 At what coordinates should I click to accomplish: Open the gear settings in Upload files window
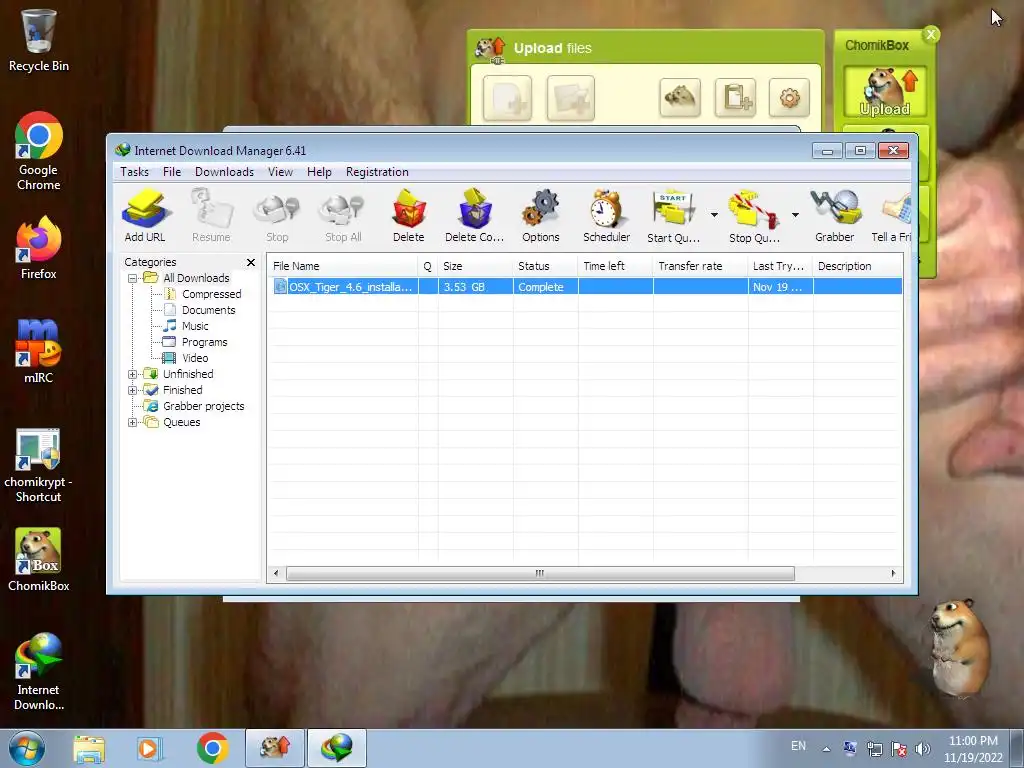(790, 98)
